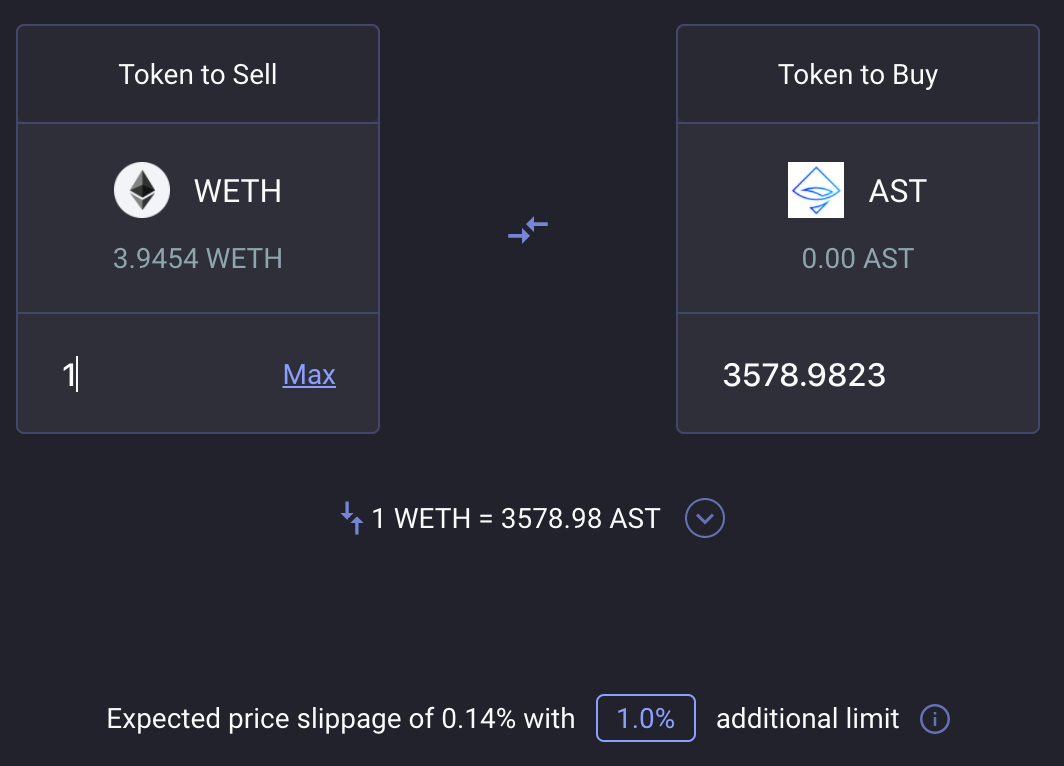This screenshot has height=766, width=1064.
Task: Click the AST token name label
Action: click(x=898, y=191)
